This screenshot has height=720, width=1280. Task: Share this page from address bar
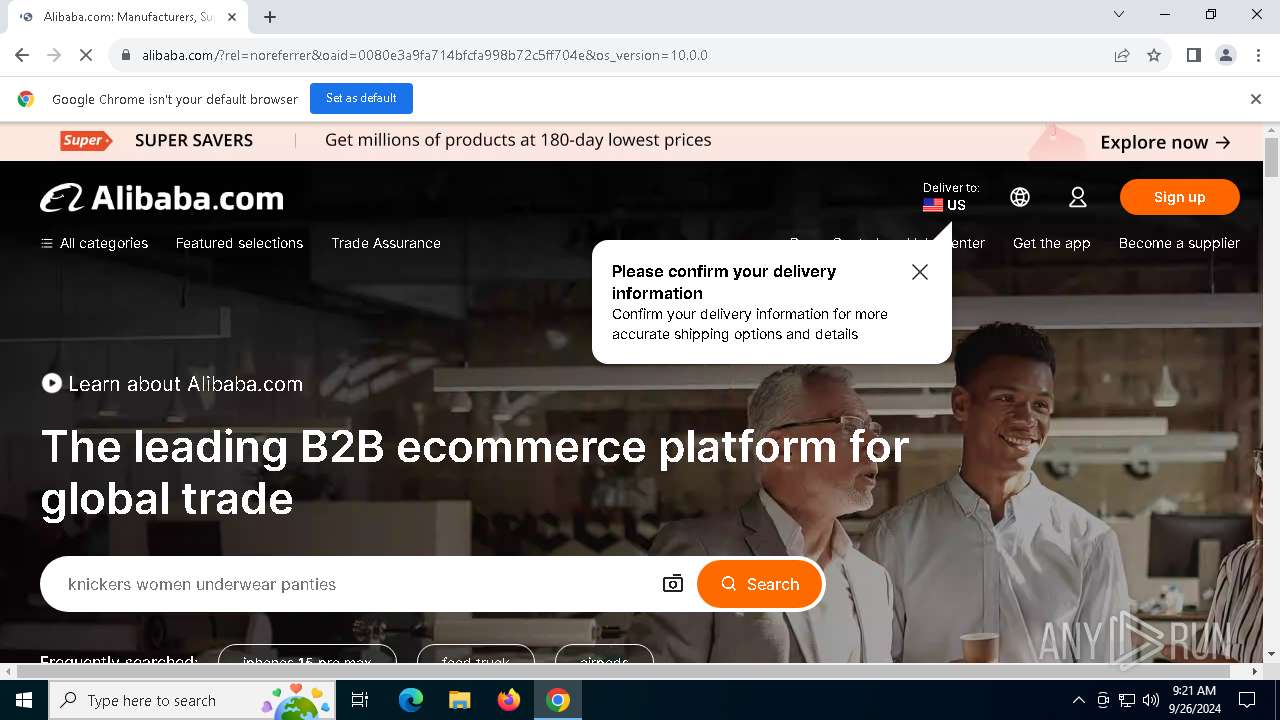tap(1122, 55)
